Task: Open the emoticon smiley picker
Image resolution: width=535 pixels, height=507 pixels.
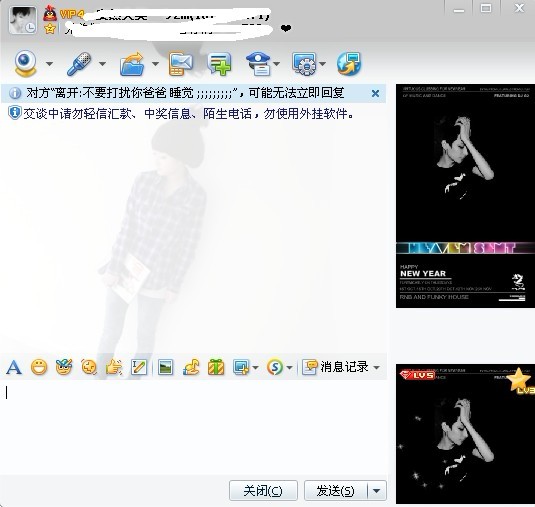Action: [39, 367]
